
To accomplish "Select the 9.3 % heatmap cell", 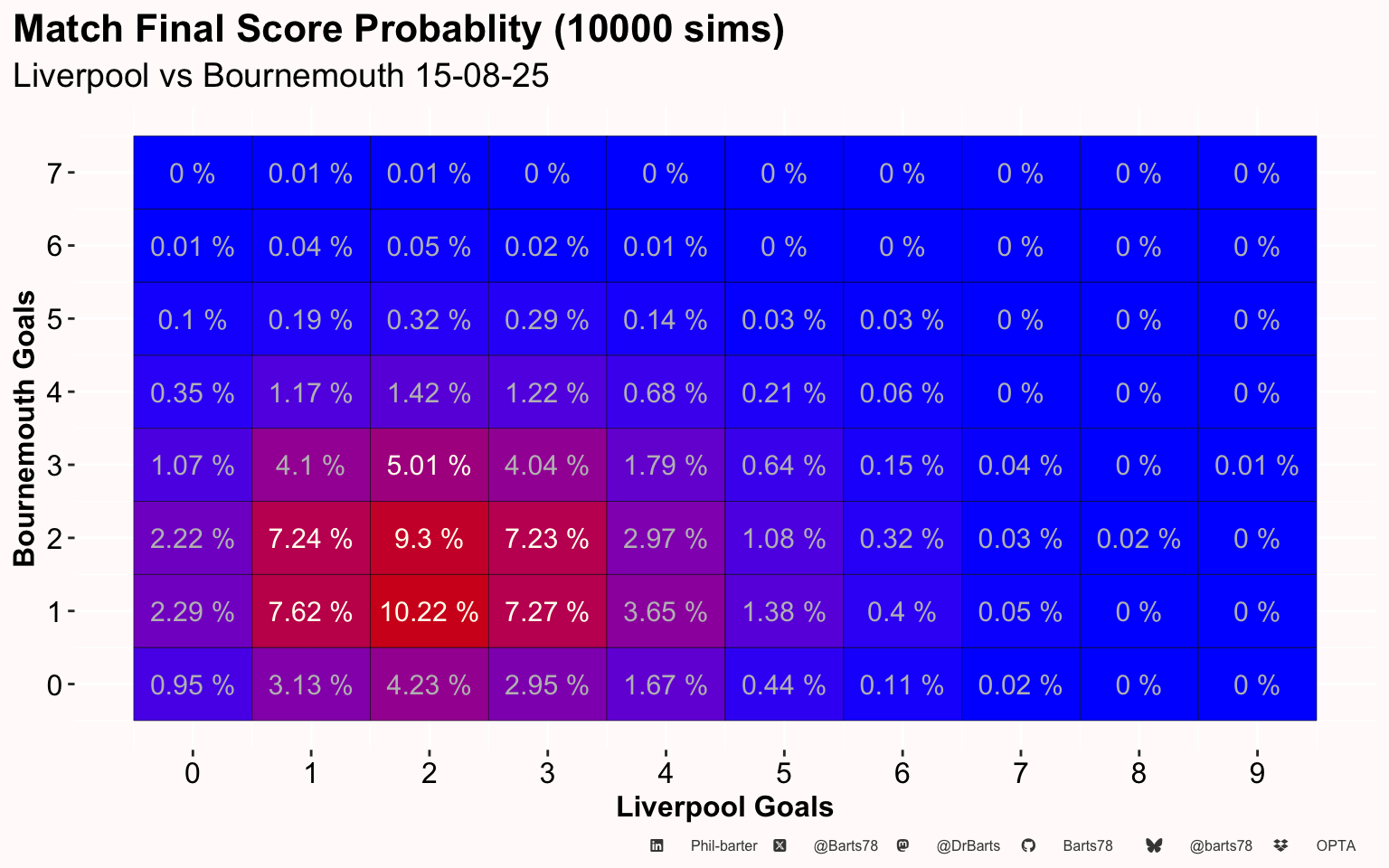I will pyautogui.click(x=429, y=539).
